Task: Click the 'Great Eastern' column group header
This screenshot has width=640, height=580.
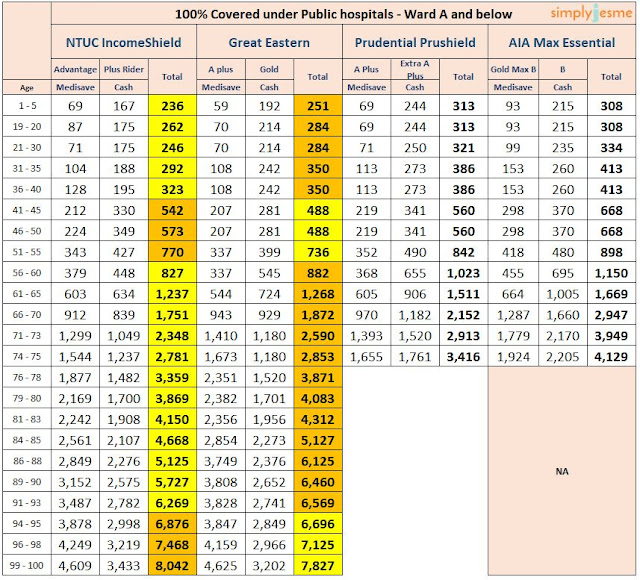Action: (x=269, y=42)
